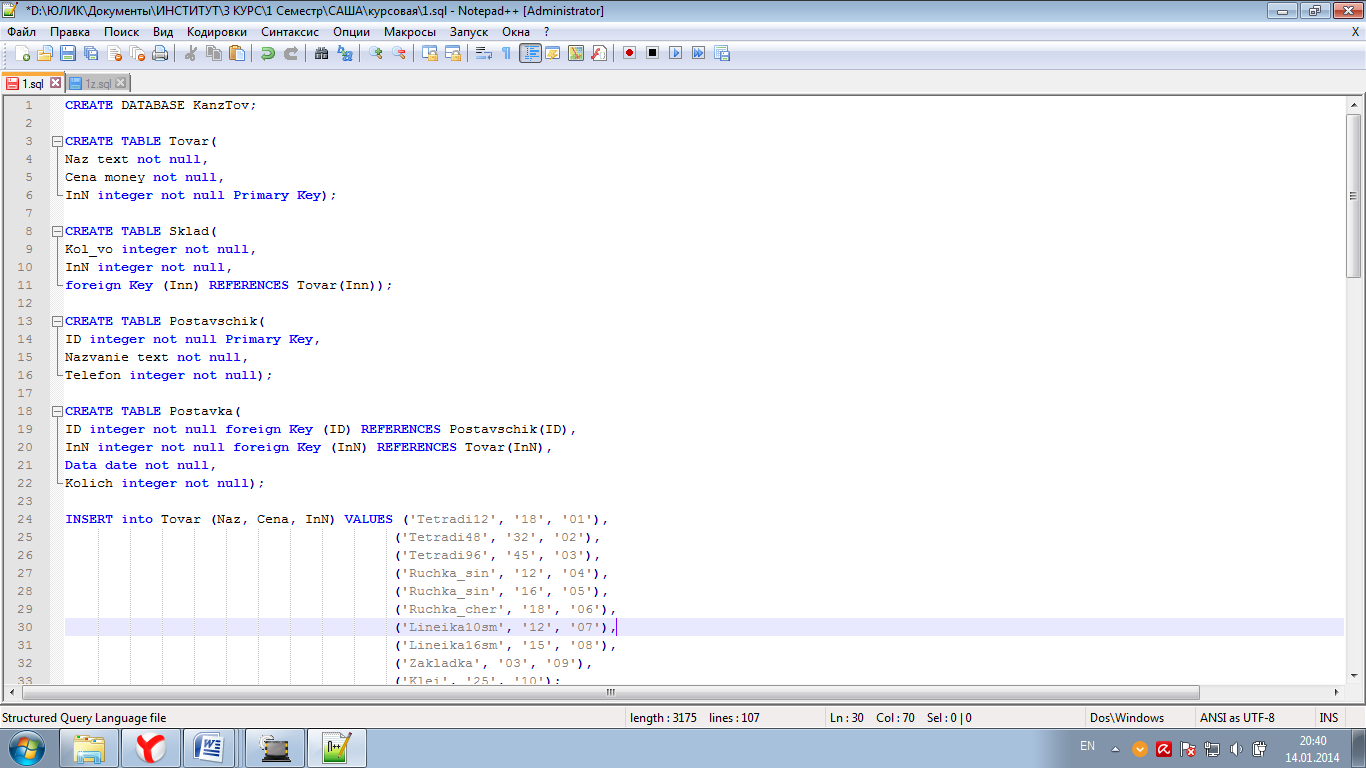Start macro recording with the red circle icon

click(x=629, y=53)
